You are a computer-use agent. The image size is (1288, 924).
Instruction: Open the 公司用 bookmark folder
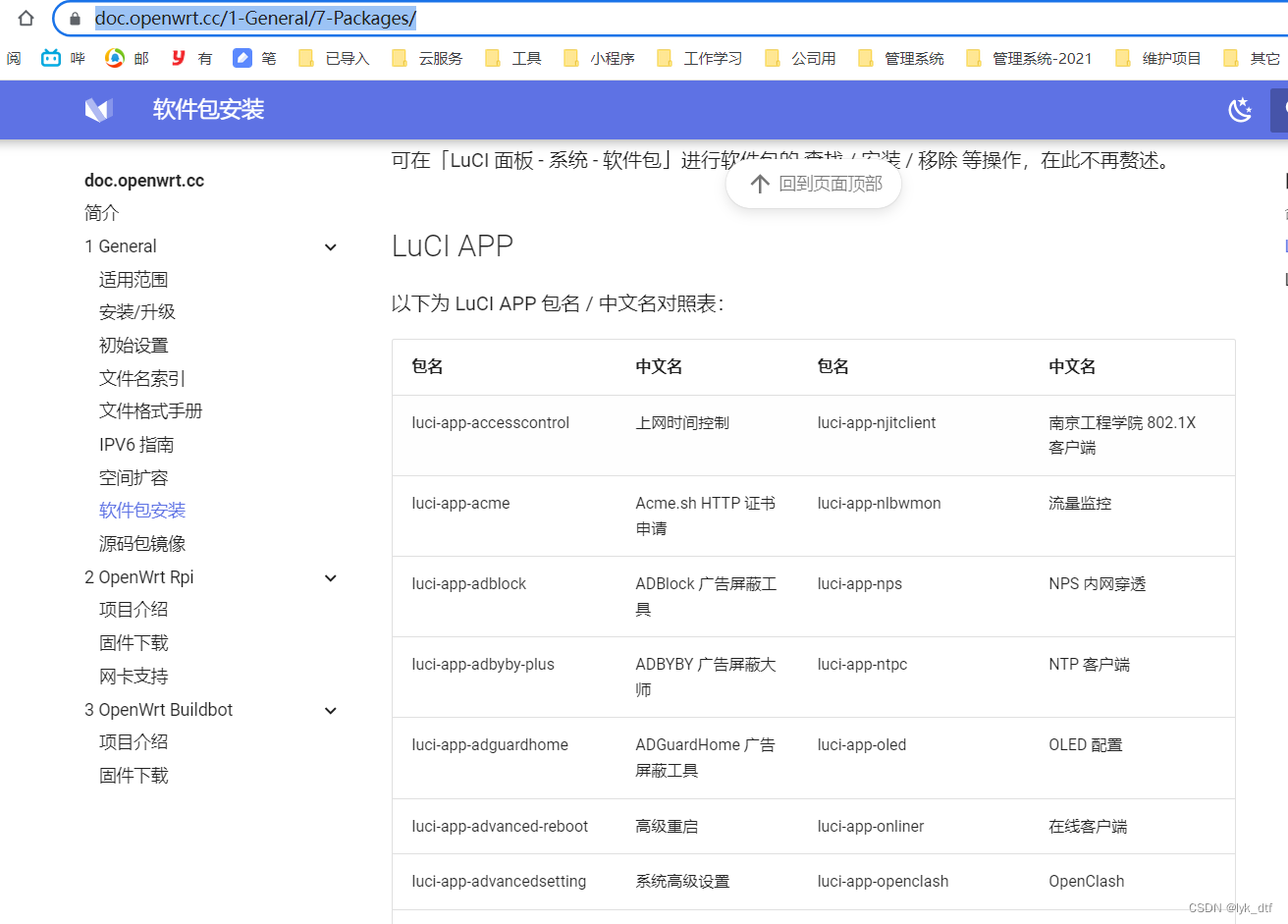click(x=800, y=58)
